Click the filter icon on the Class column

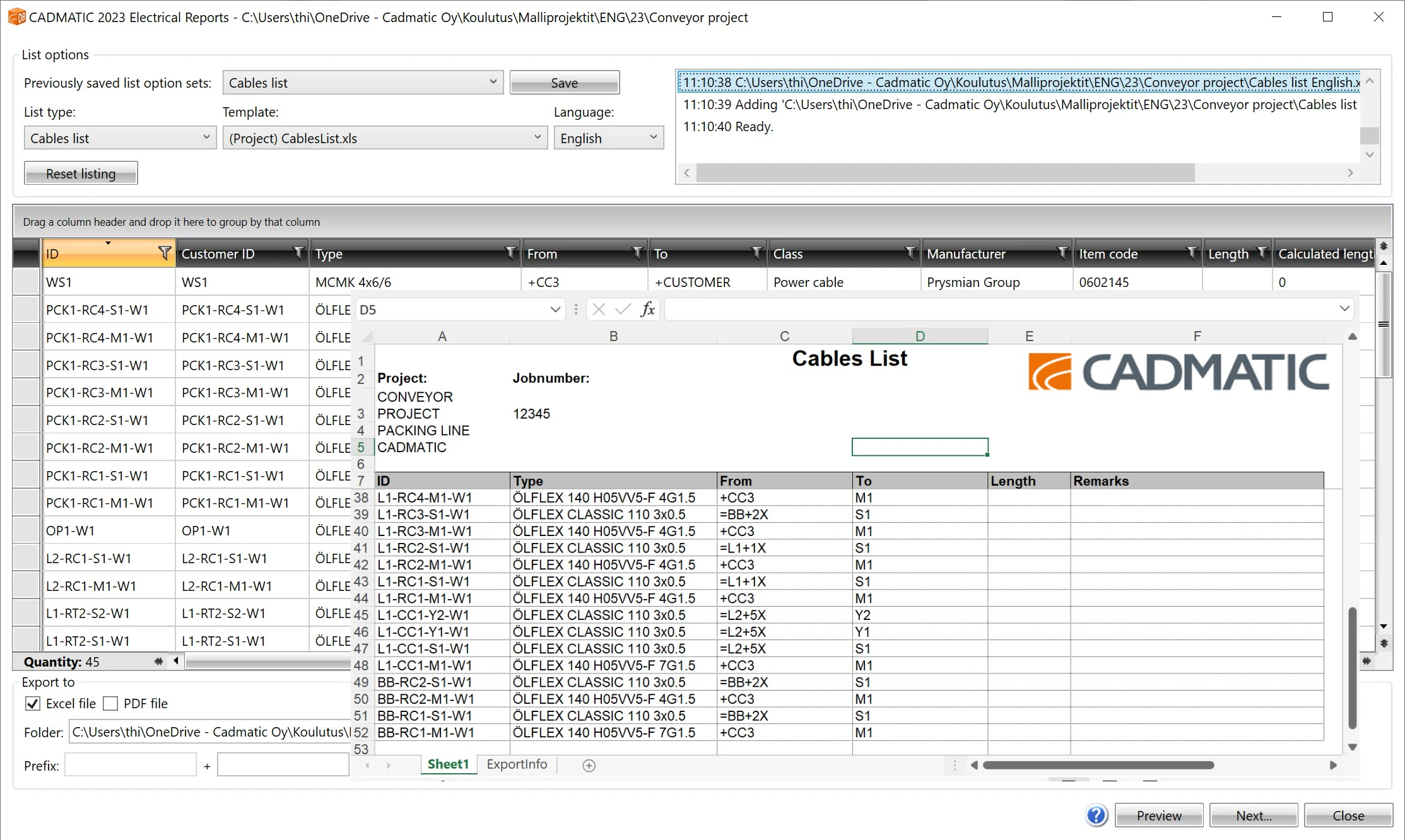click(910, 253)
